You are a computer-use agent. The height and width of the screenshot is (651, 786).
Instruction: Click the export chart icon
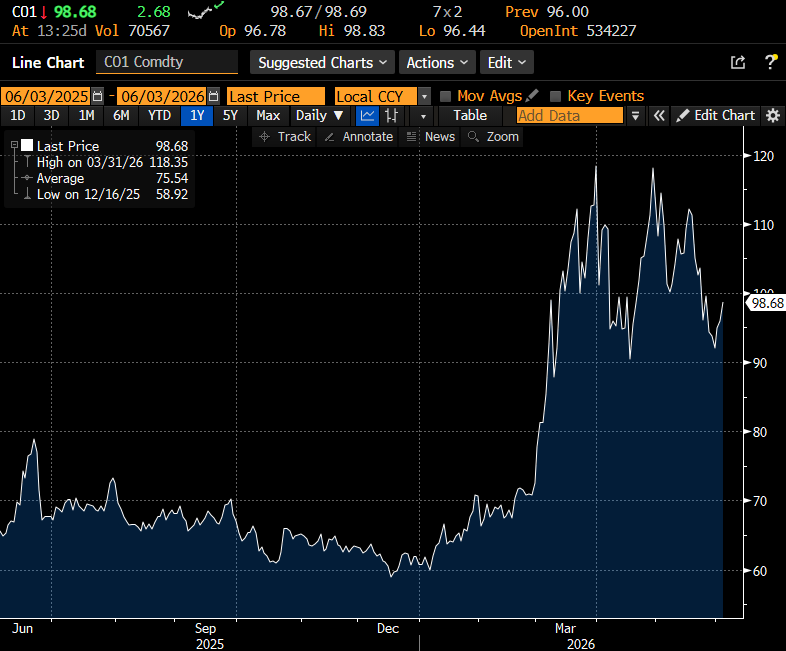coord(738,63)
